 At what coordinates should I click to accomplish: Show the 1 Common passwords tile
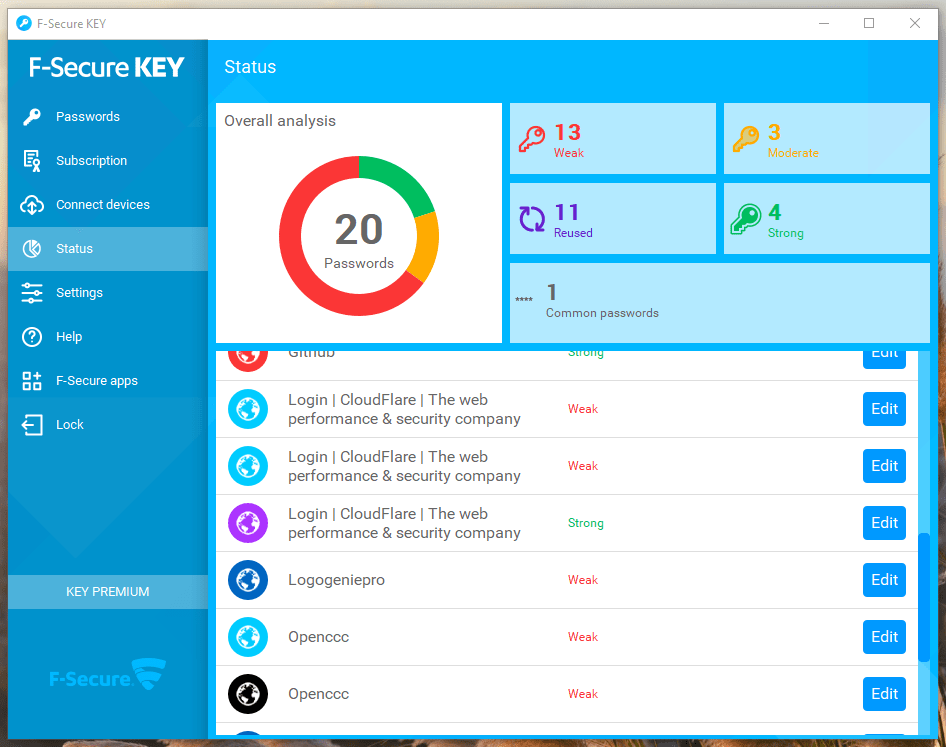pos(720,303)
